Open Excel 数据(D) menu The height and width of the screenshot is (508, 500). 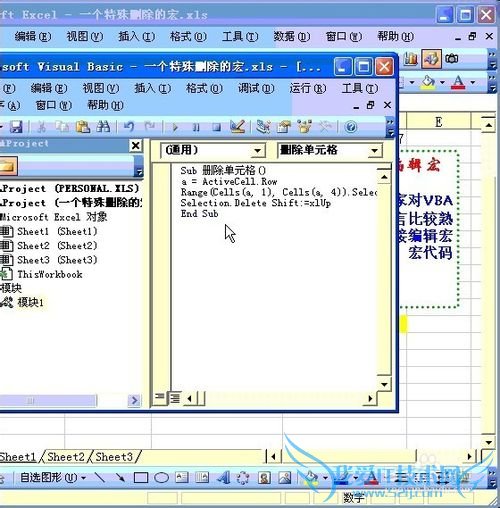tap(292, 36)
